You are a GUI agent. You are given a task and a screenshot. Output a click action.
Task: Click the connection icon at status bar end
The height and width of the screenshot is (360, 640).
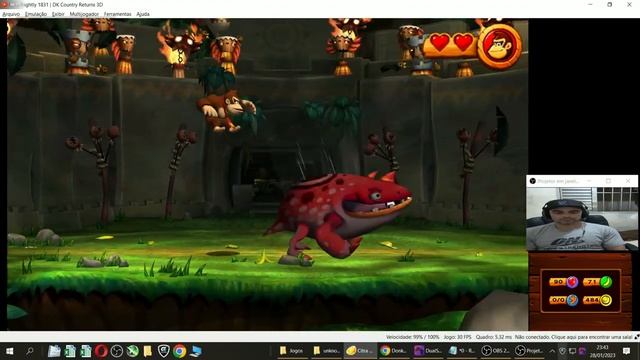636,337
